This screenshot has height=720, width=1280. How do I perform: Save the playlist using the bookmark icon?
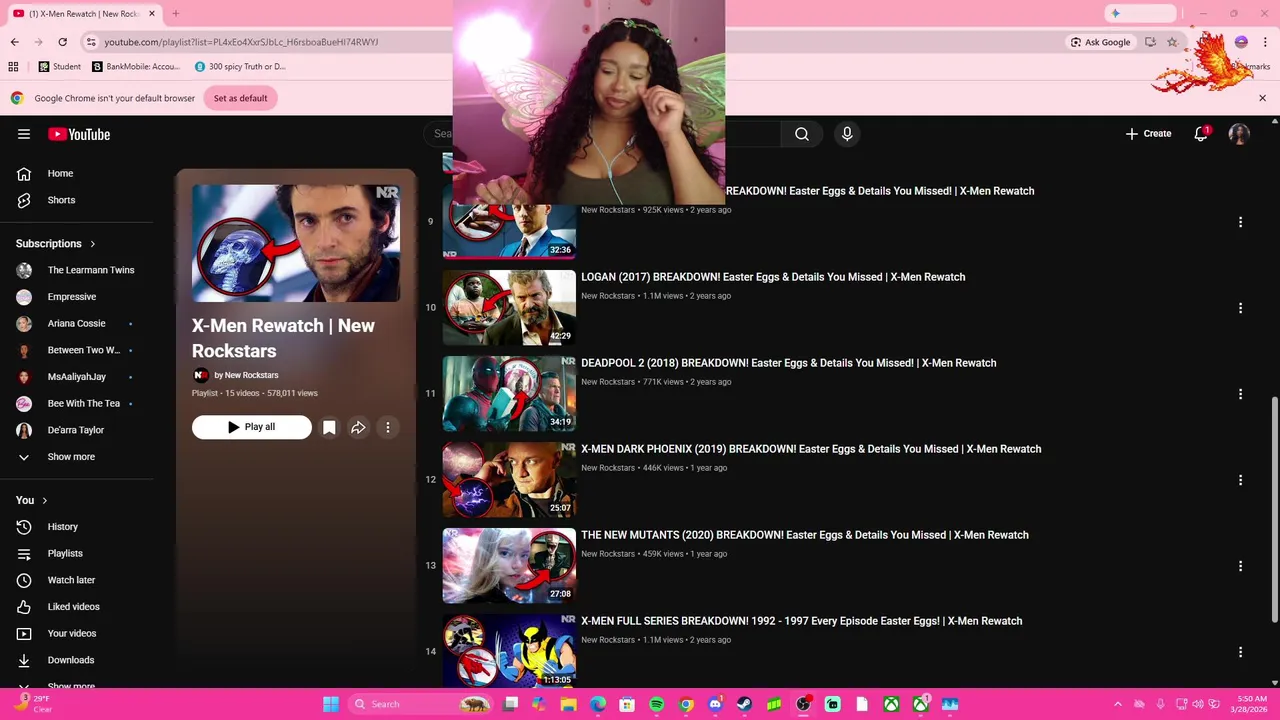tap(329, 427)
